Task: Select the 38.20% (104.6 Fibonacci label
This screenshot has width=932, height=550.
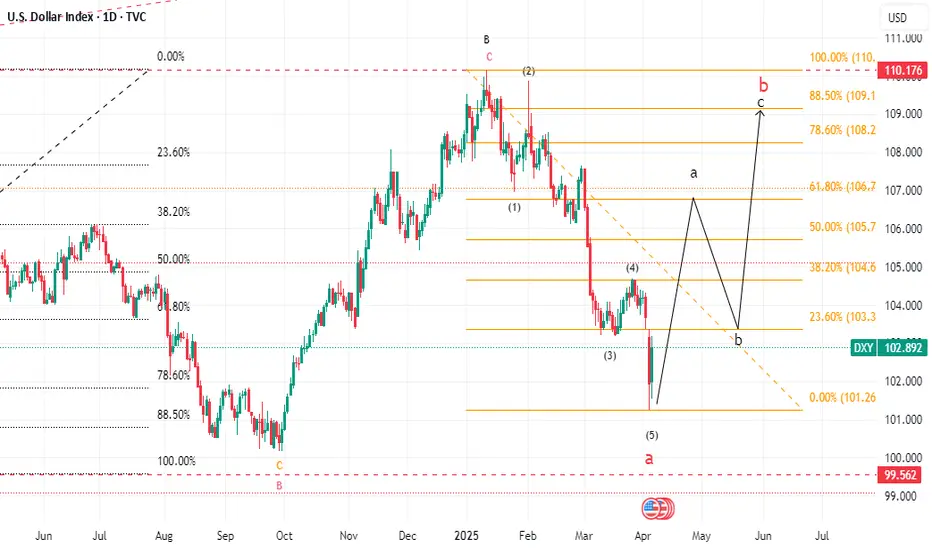Action: pyautogui.click(x=842, y=267)
